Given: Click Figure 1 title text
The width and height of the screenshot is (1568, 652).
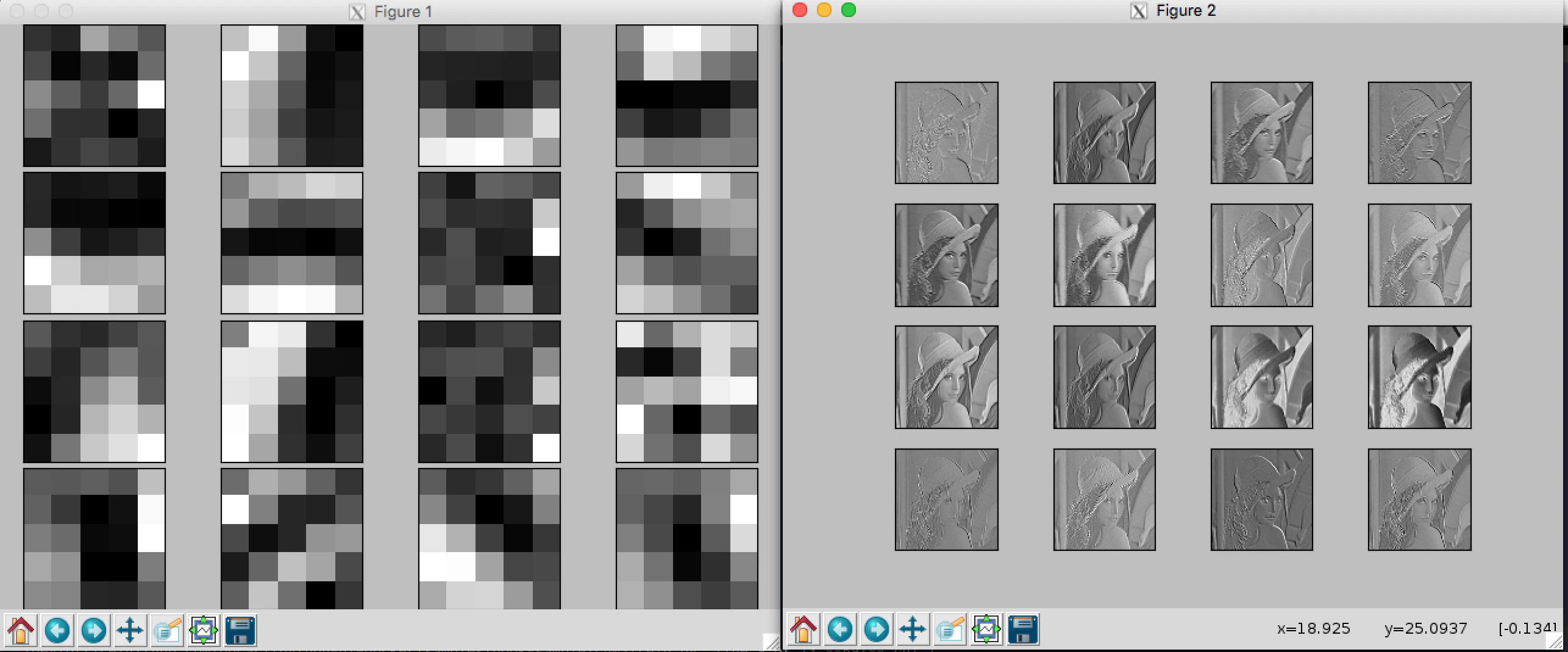Looking at the screenshot, I should pos(403,12).
